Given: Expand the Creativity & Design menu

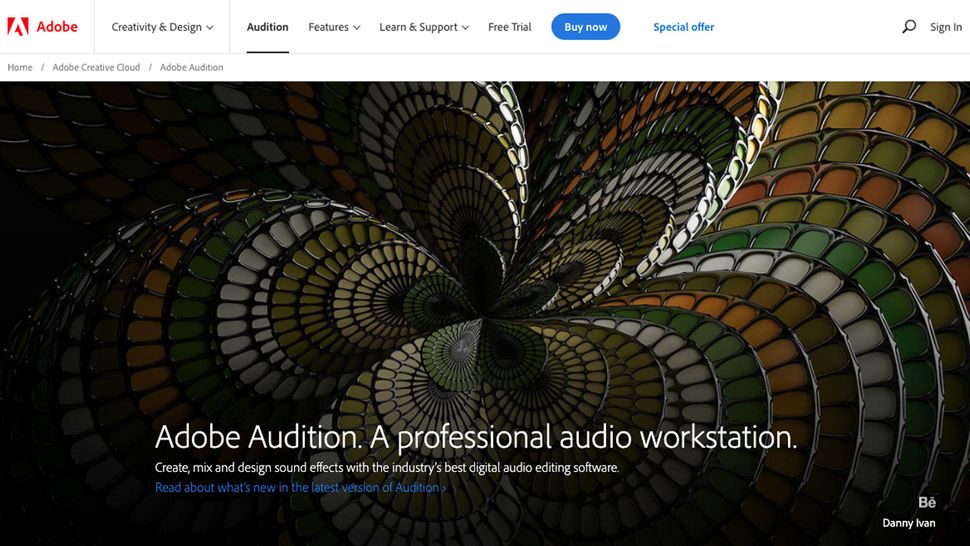Looking at the screenshot, I should coord(162,27).
